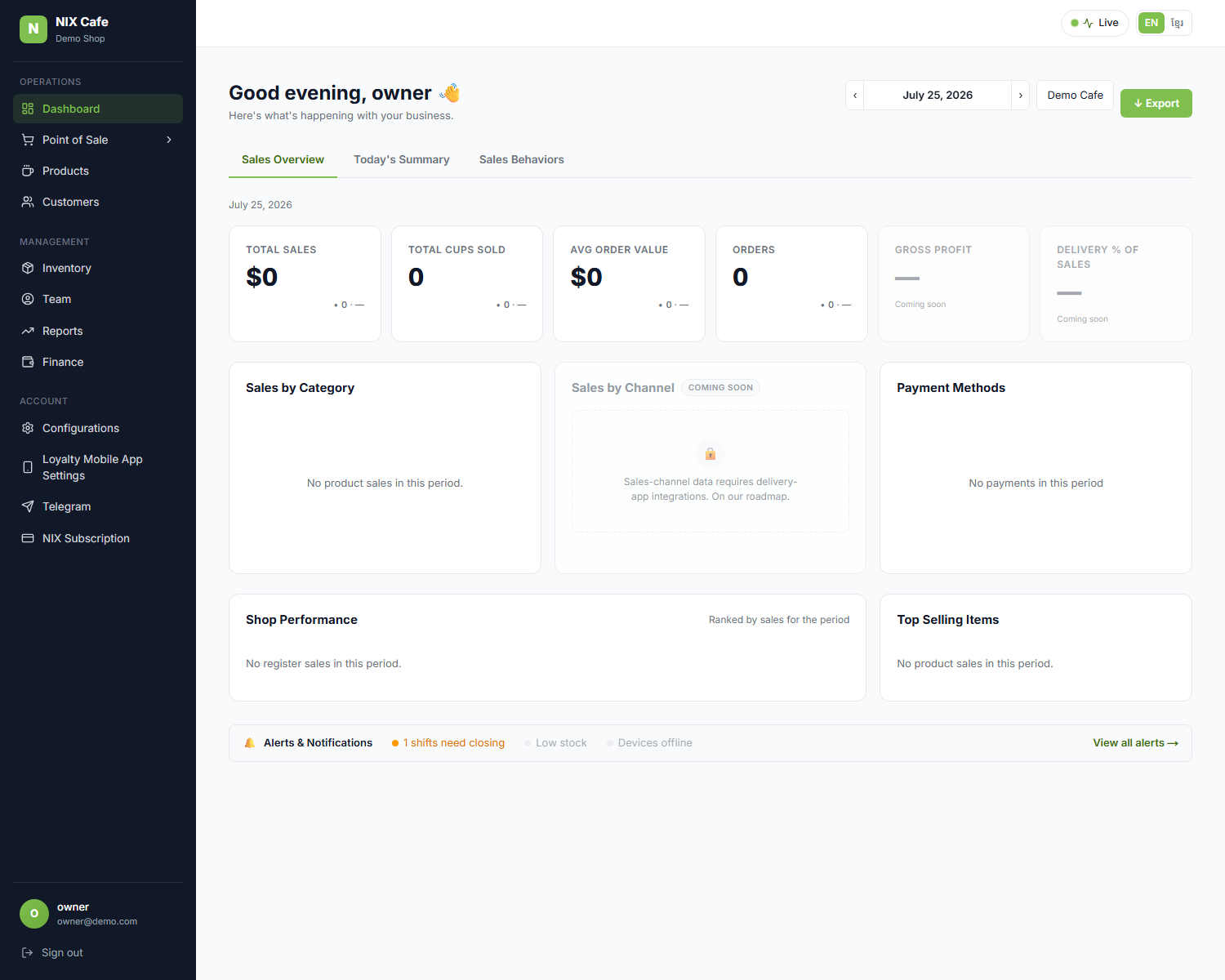Select the Sales Overview tab

pos(283,160)
